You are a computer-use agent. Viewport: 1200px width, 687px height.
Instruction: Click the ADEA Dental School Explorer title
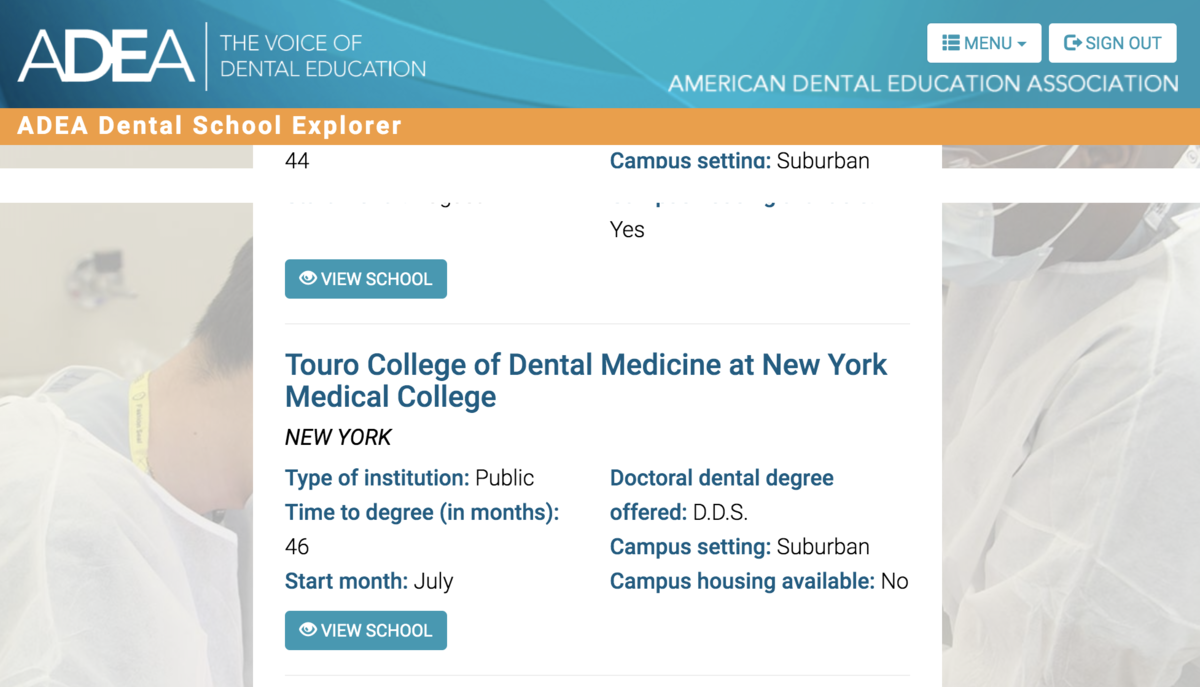point(210,126)
